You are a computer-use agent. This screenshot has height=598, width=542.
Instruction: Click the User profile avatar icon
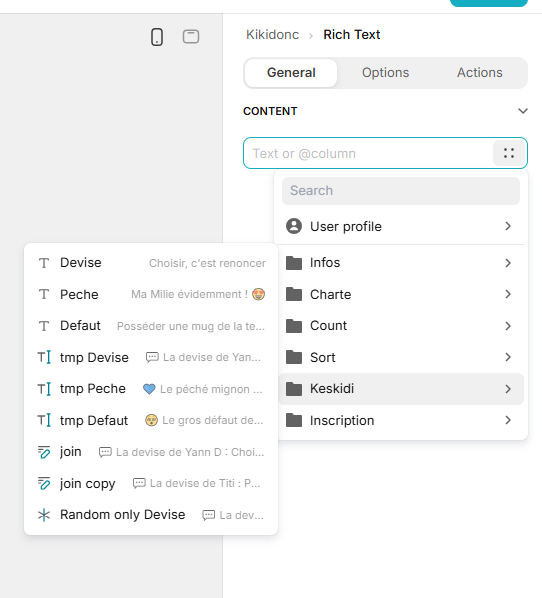[294, 226]
